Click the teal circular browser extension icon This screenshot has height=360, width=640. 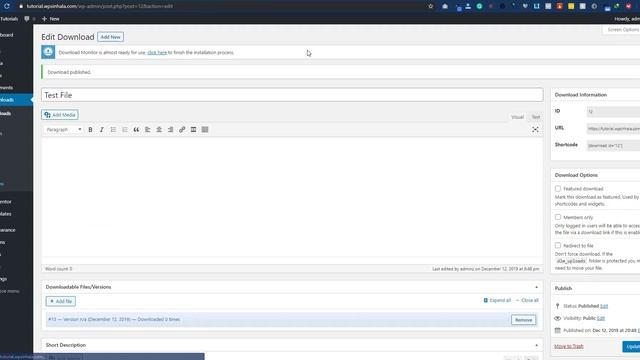click(x=479, y=6)
